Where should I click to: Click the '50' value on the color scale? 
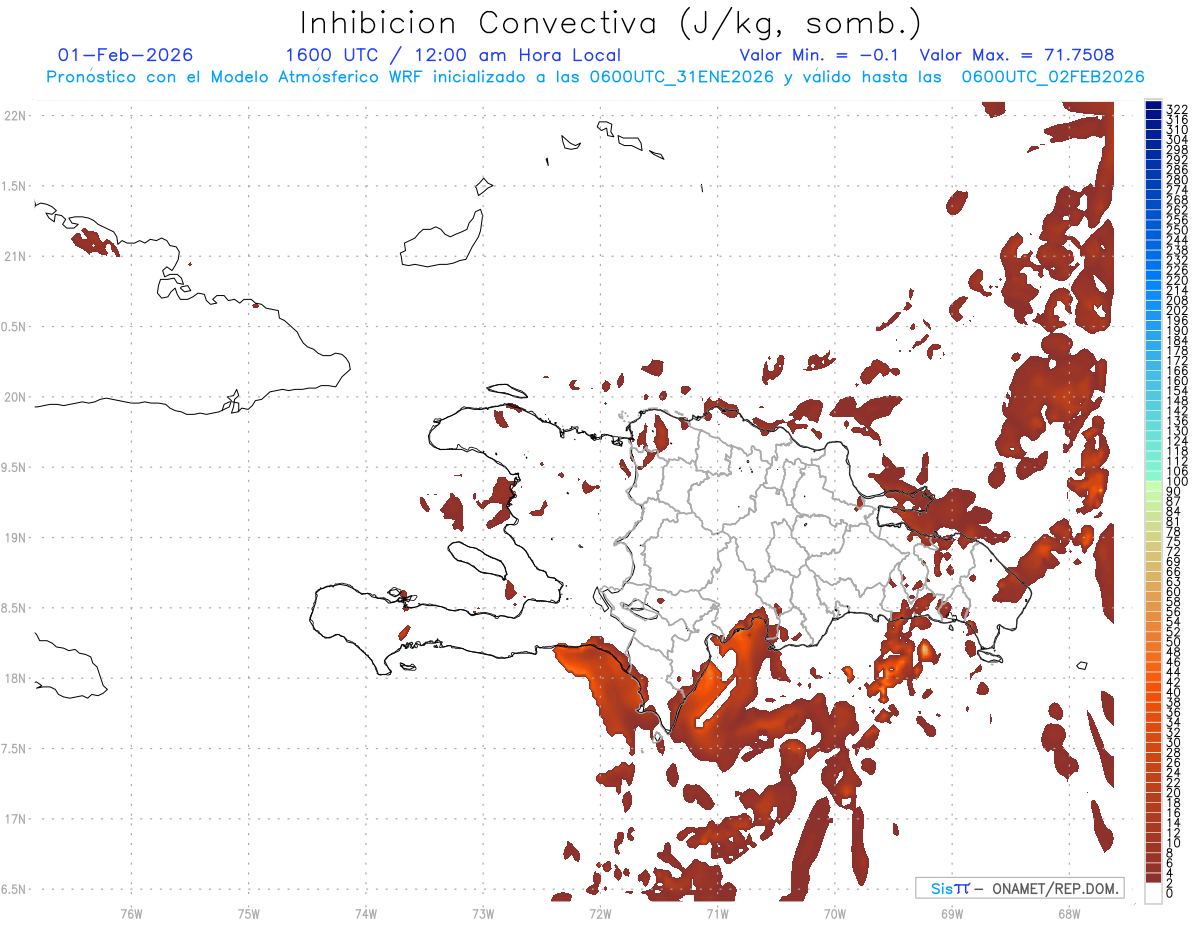[x=1174, y=642]
